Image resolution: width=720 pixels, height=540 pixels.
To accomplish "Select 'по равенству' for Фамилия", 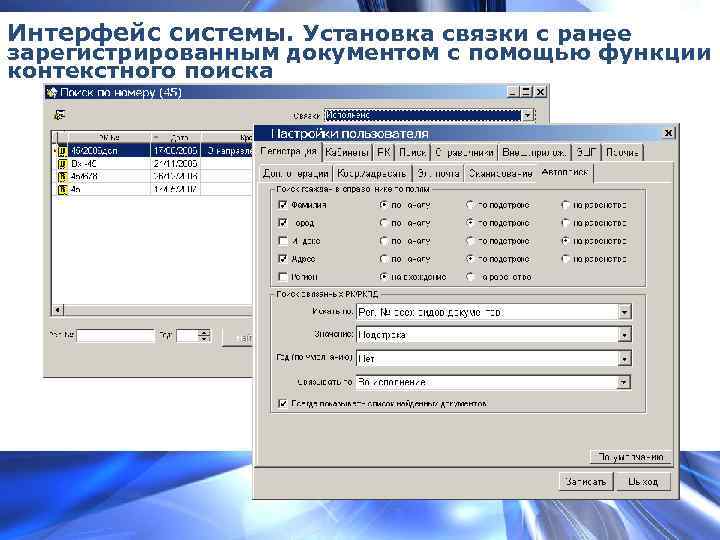I will (x=566, y=205).
